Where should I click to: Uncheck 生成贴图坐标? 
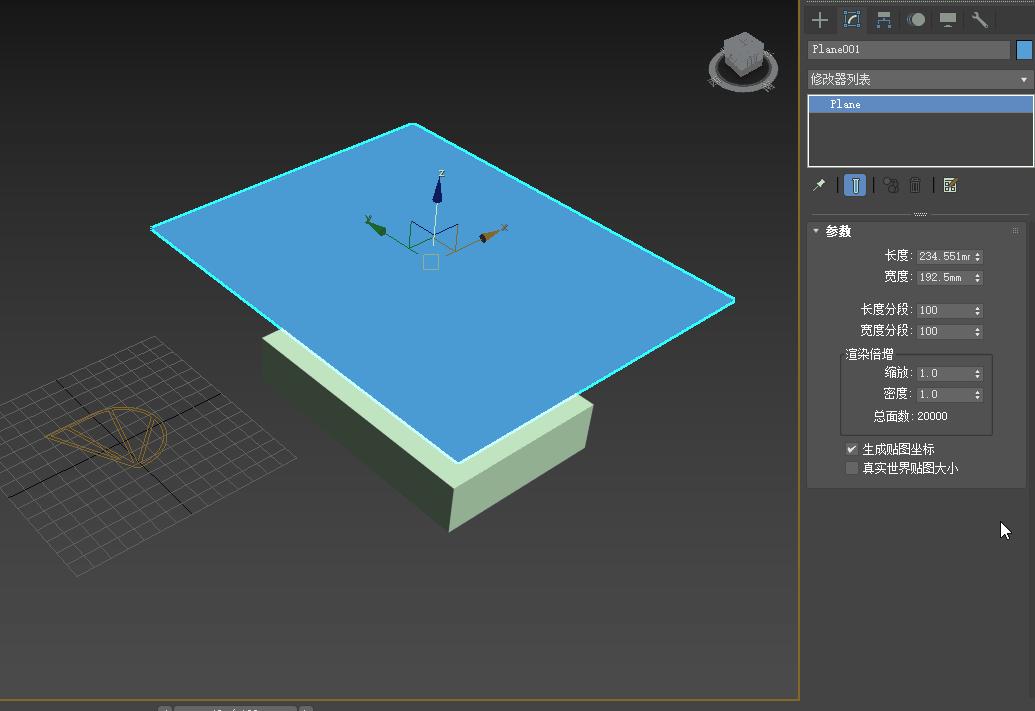coord(851,448)
